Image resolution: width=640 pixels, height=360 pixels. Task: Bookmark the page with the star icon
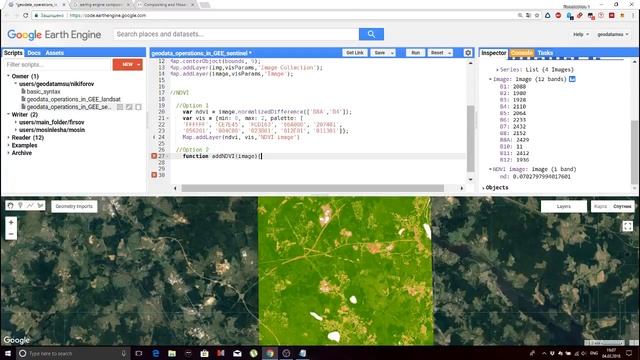537,15
